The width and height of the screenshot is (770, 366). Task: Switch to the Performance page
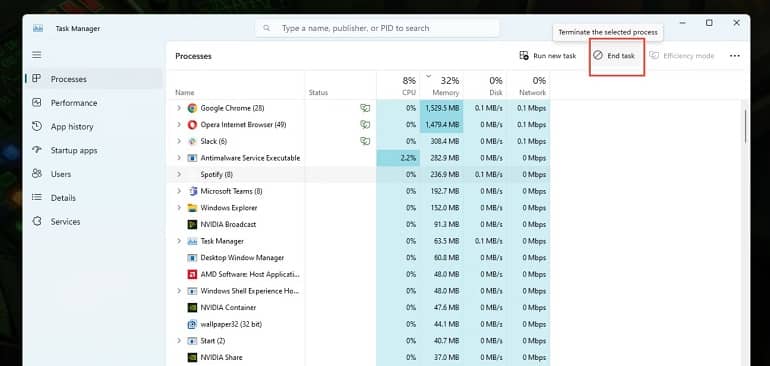[x=94, y=103]
